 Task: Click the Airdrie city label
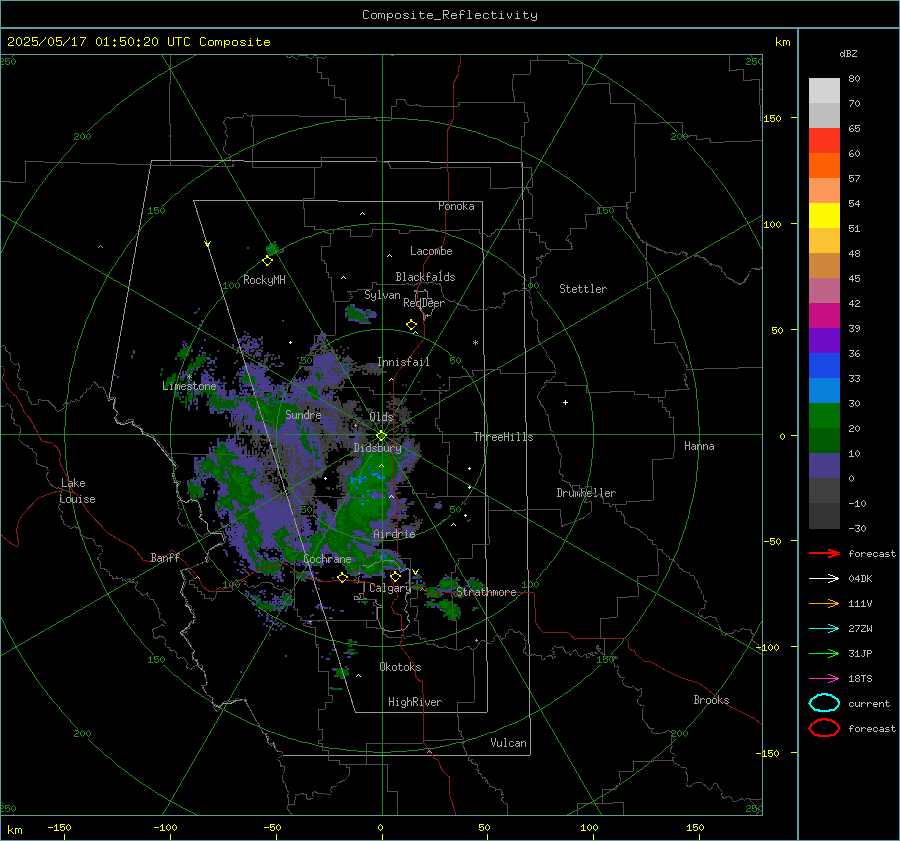tap(394, 534)
